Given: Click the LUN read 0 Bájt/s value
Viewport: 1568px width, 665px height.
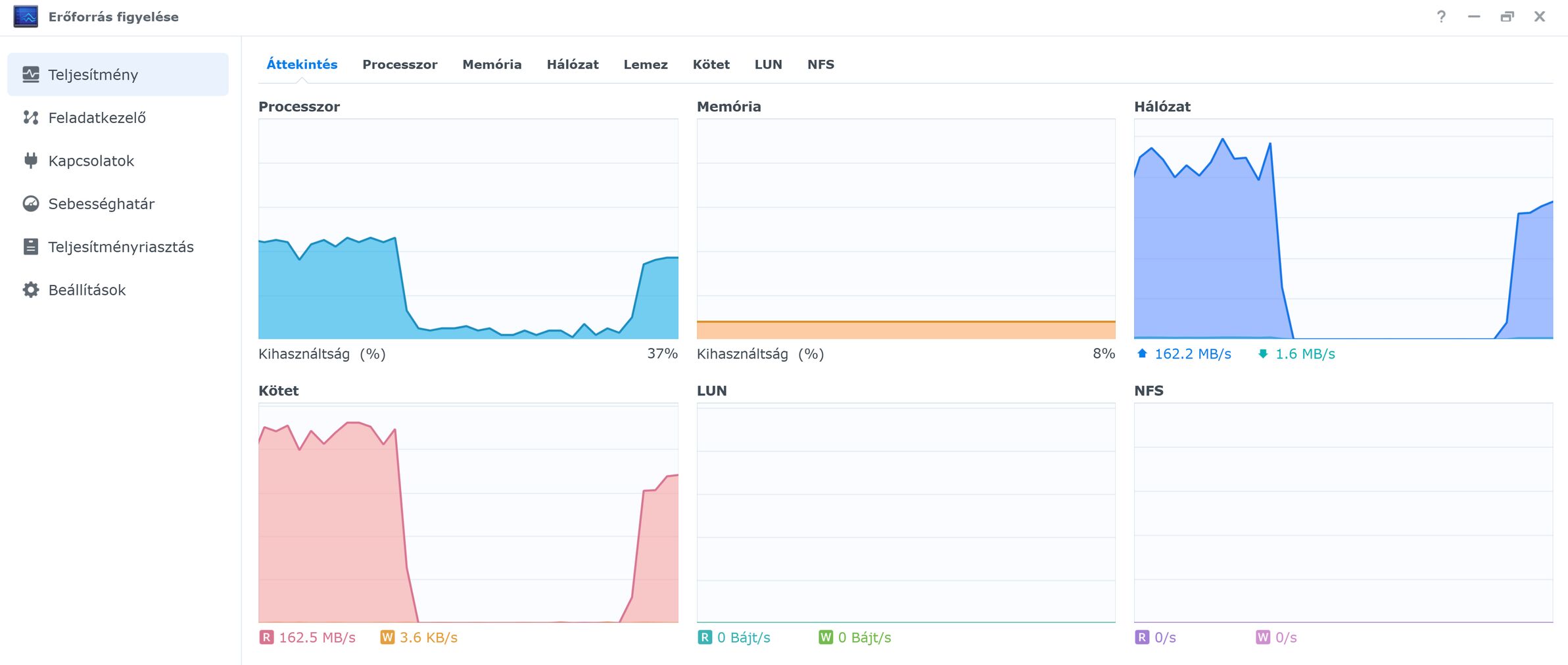Looking at the screenshot, I should [x=744, y=637].
